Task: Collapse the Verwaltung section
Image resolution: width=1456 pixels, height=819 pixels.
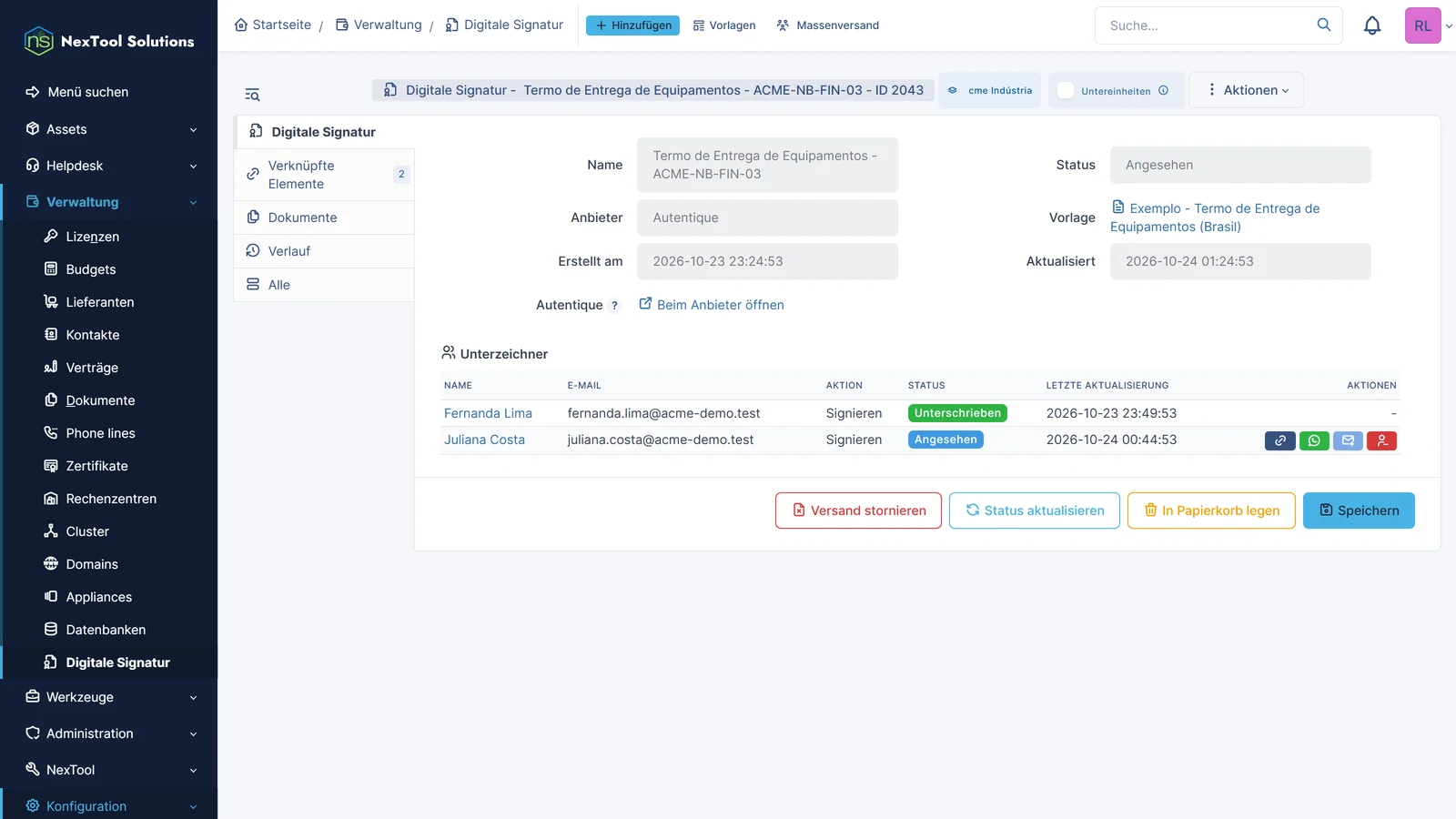Action: point(109,202)
